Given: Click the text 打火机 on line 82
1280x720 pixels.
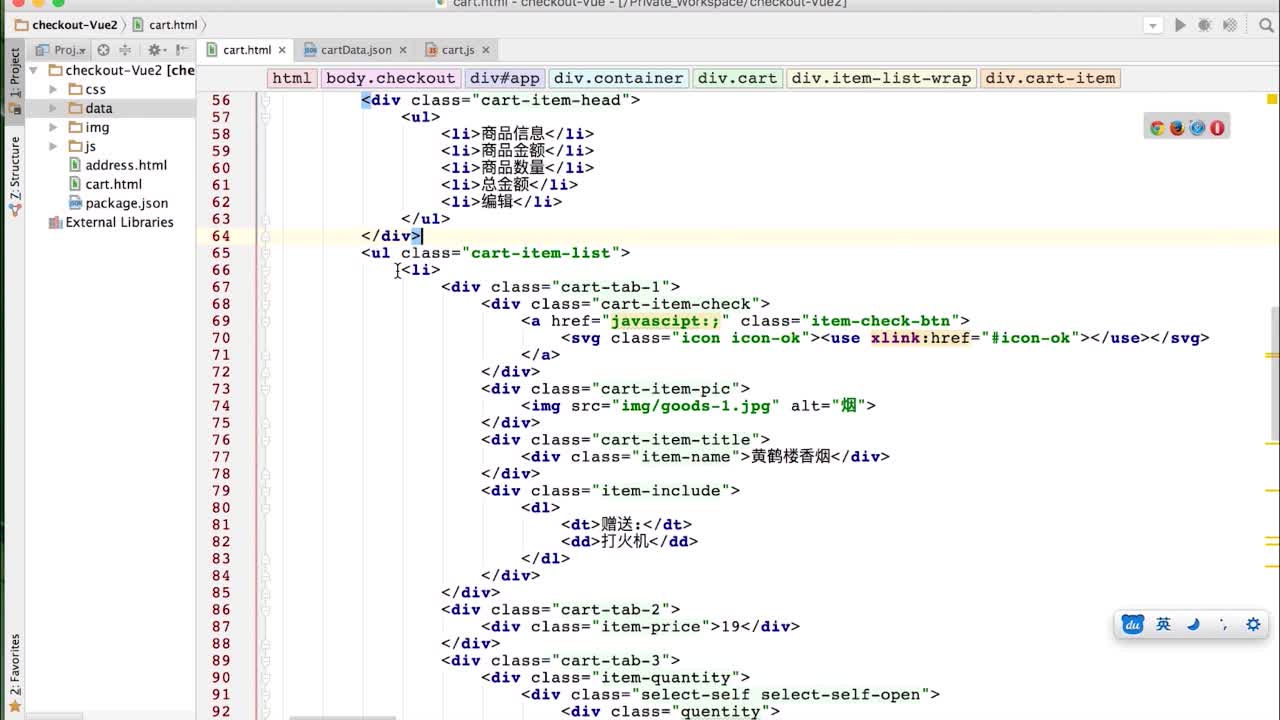Looking at the screenshot, I should coord(625,542).
